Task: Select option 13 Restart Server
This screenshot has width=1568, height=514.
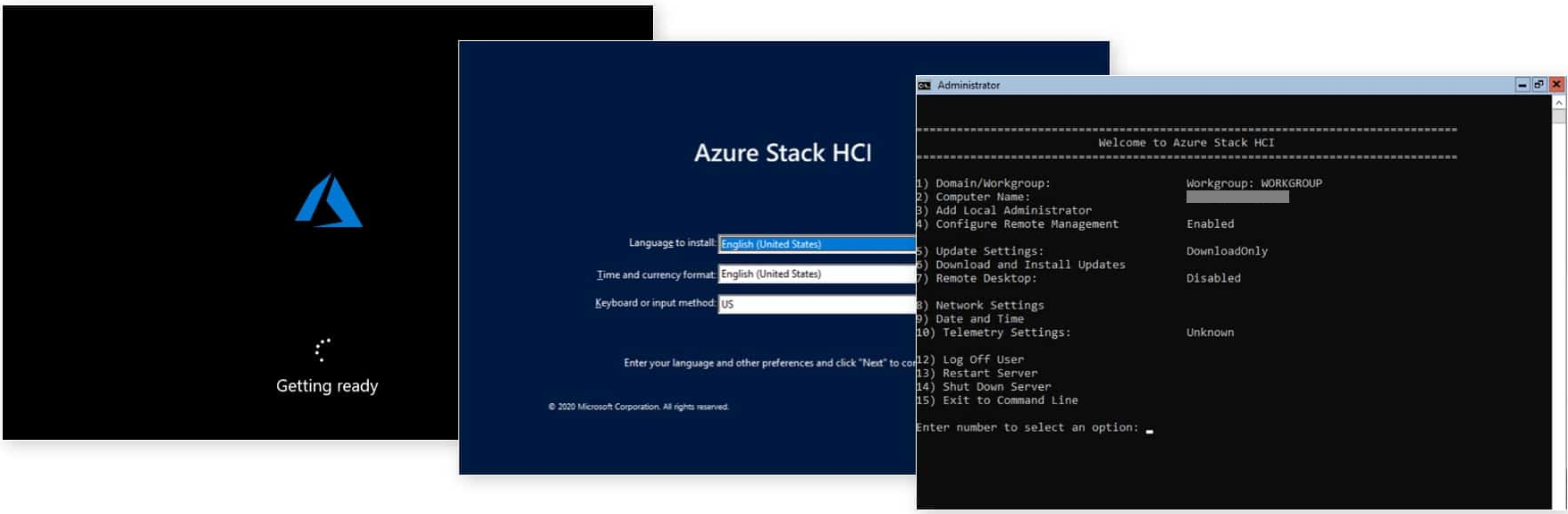Action: tap(977, 374)
